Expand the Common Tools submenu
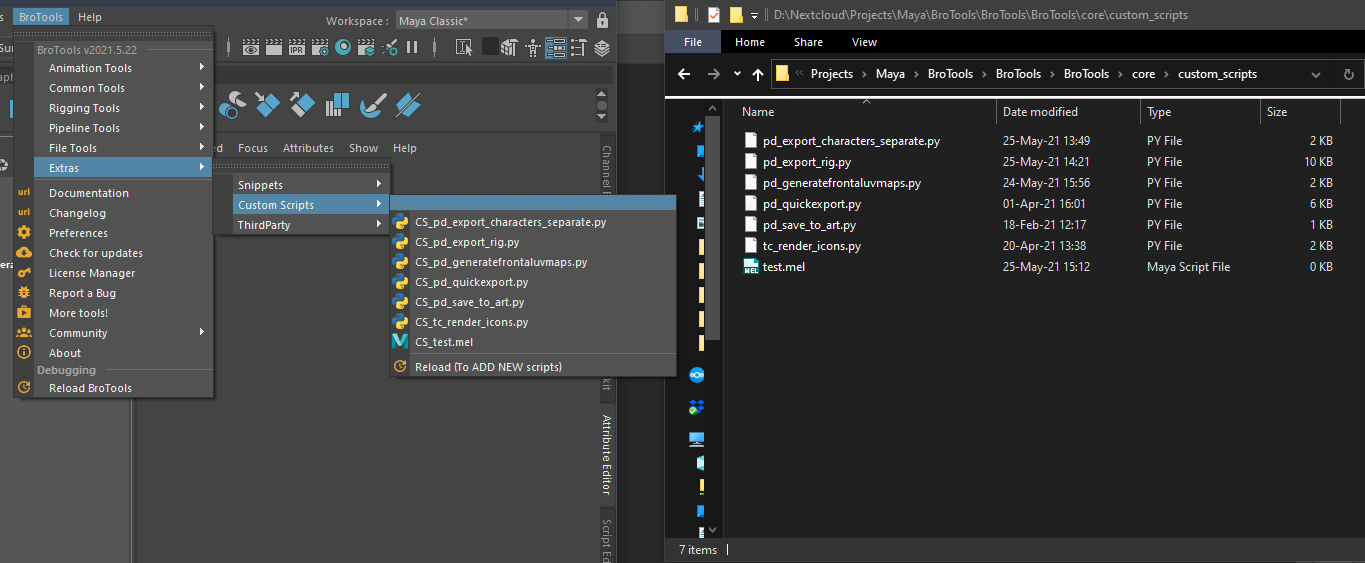This screenshot has height=563, width=1365. click(123, 88)
